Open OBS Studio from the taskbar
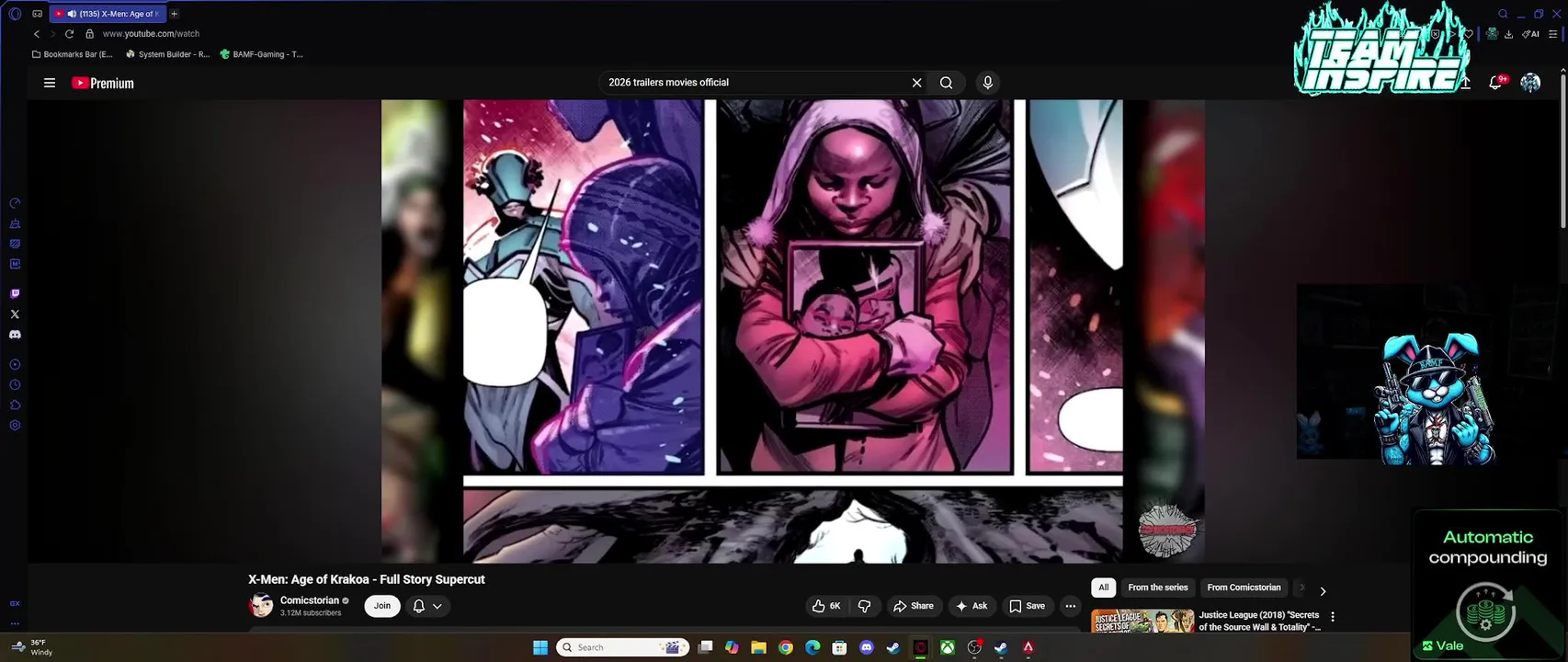The height and width of the screenshot is (662, 1568). coord(974,647)
